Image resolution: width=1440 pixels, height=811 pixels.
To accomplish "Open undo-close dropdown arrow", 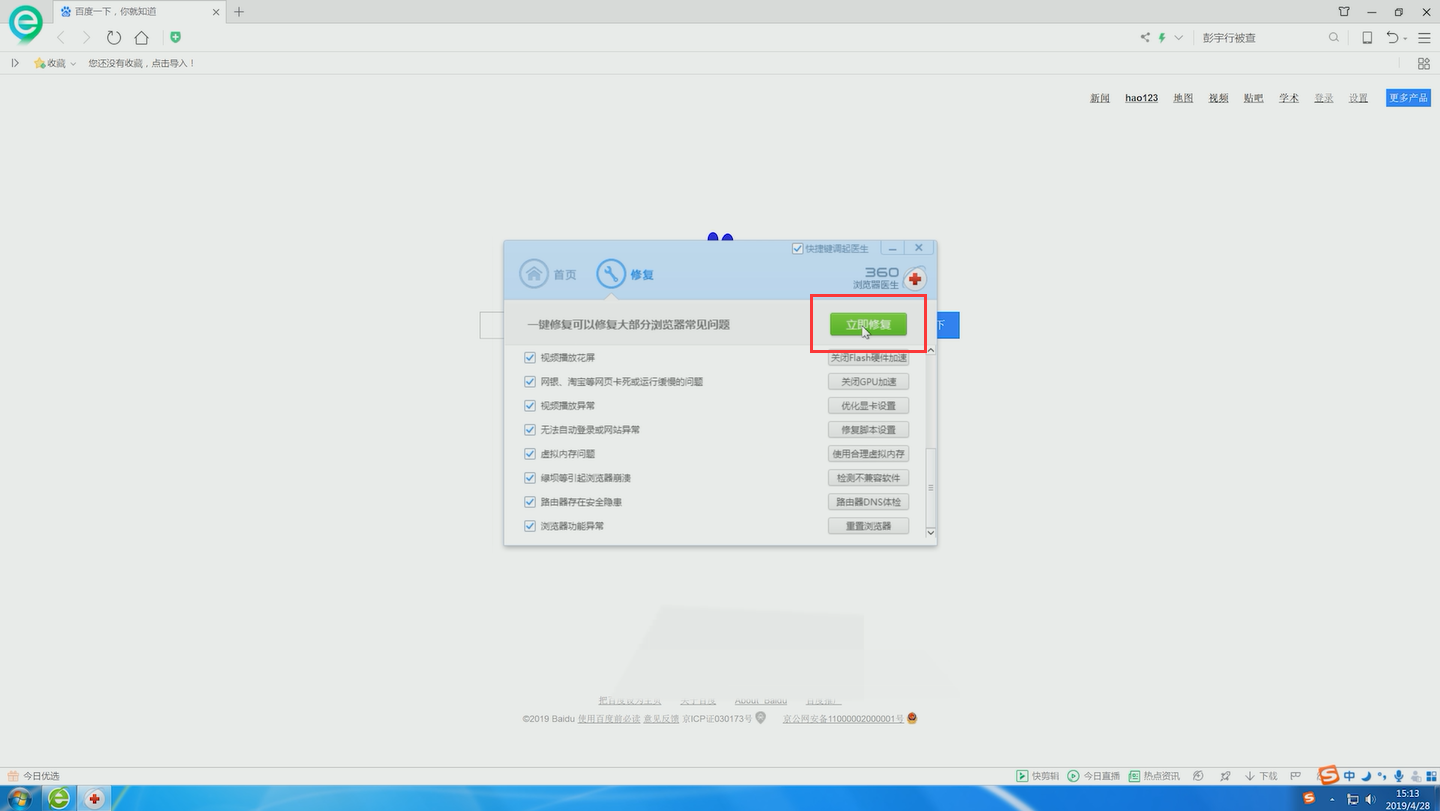I will point(1405,39).
